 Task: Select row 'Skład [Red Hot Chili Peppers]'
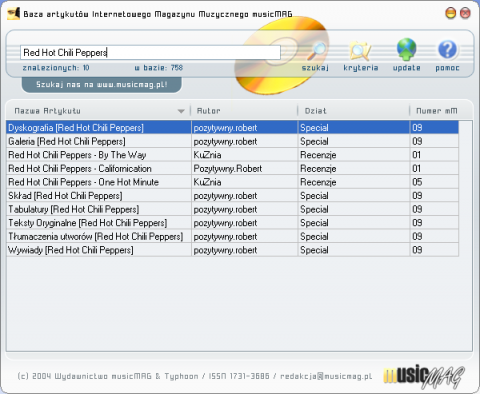point(232,196)
